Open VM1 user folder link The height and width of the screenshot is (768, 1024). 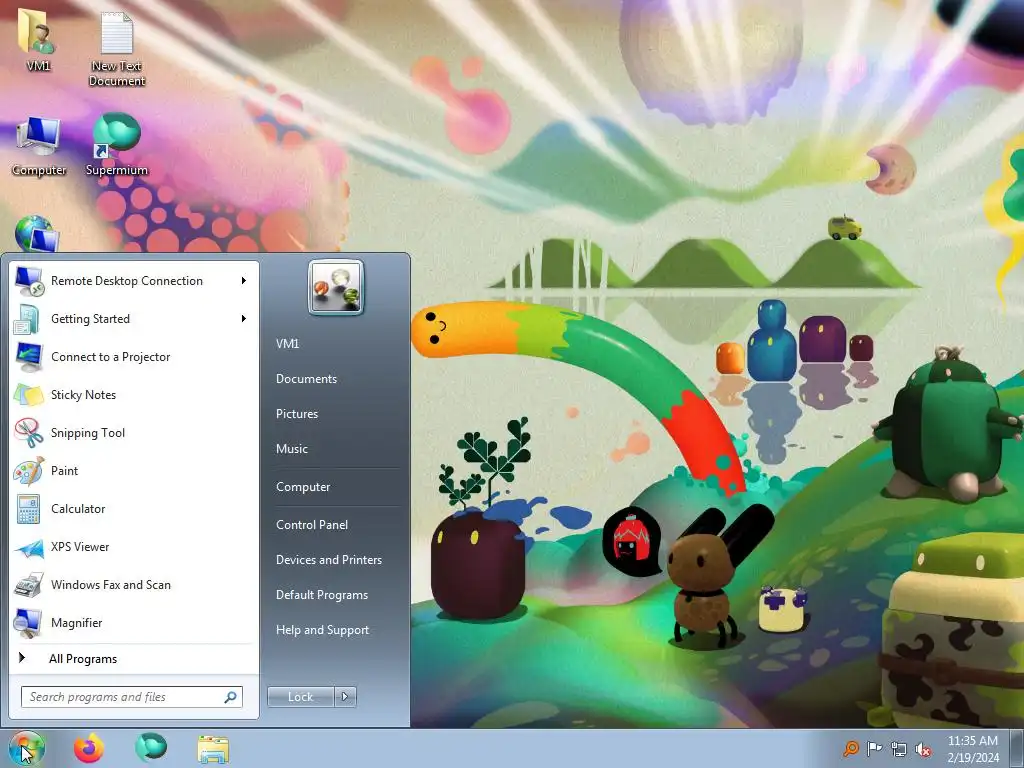[287, 344]
